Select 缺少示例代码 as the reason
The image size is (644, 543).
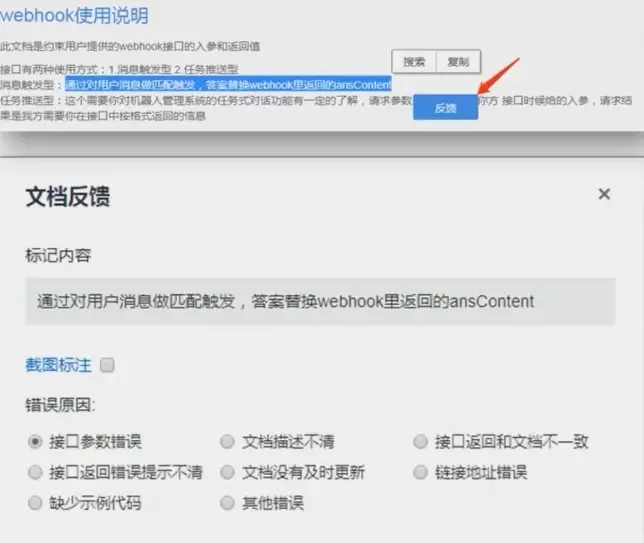coord(36,503)
